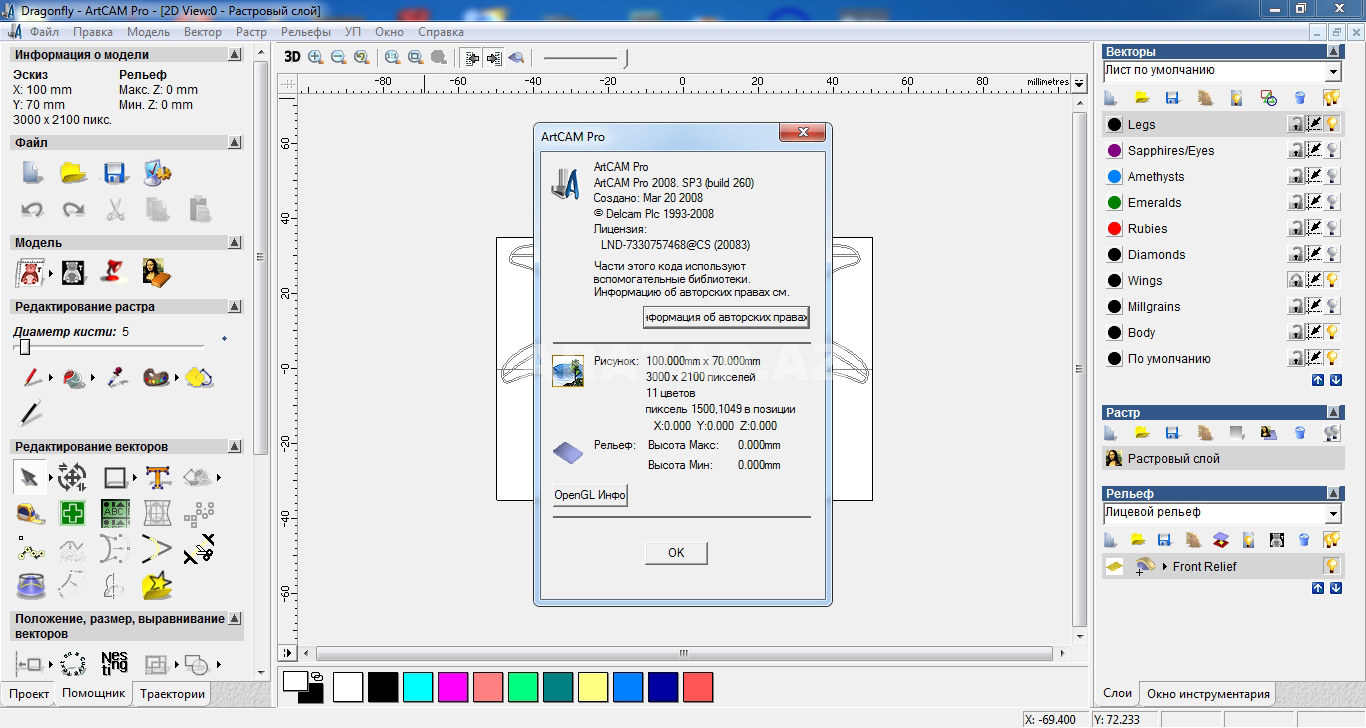Click the Undo arrow icon
Viewport: 1366px width, 728px height.
(33, 210)
